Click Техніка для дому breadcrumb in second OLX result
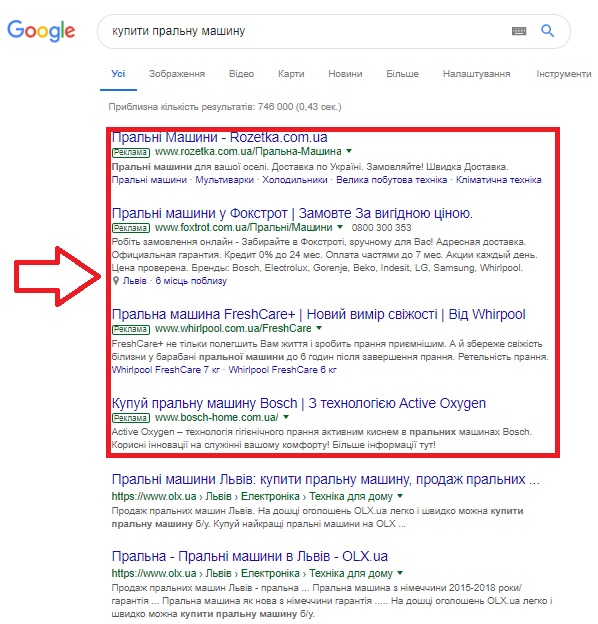The height and width of the screenshot is (624, 598). (351, 573)
